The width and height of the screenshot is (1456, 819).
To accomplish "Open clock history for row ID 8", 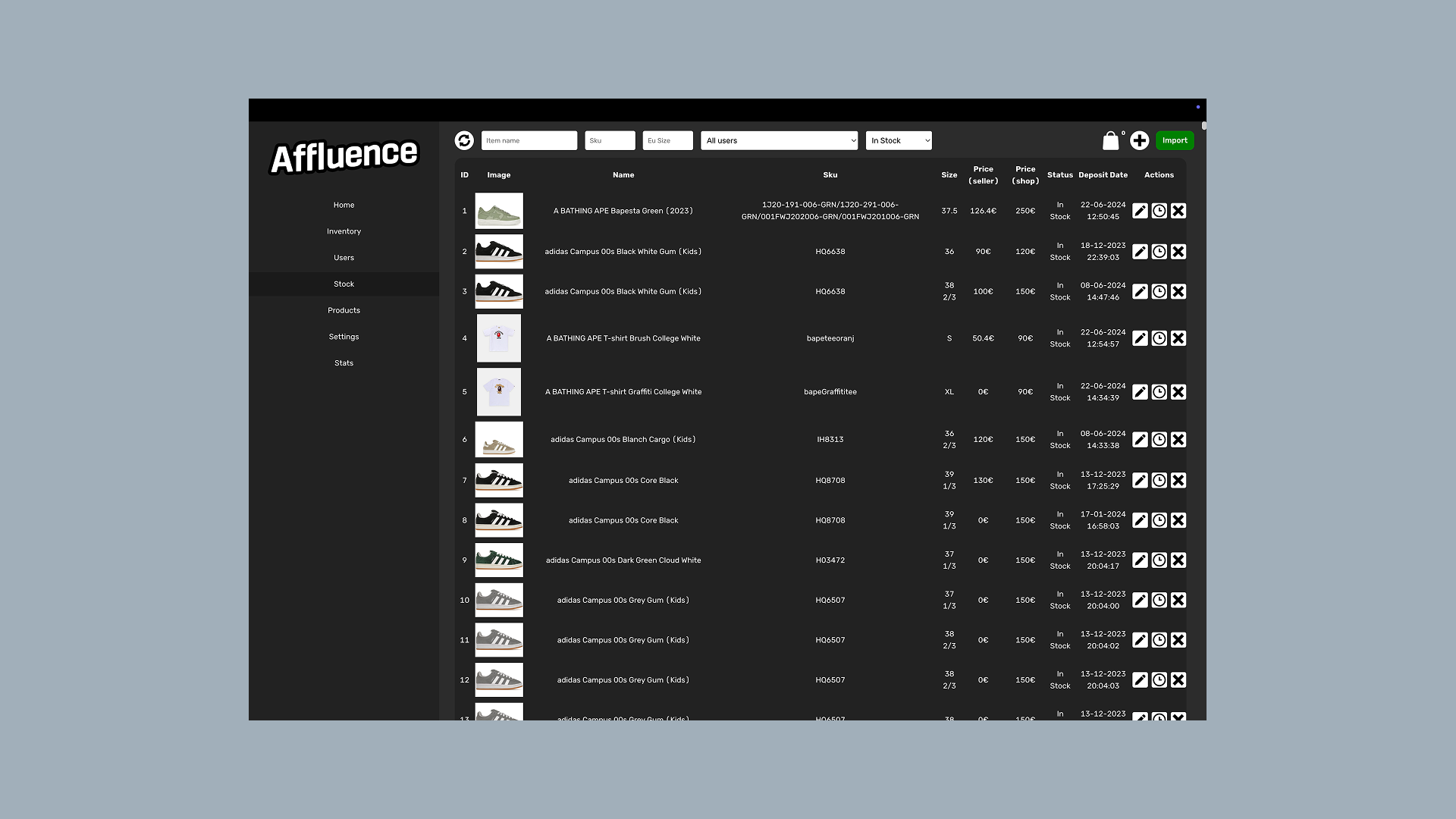I will [1159, 520].
